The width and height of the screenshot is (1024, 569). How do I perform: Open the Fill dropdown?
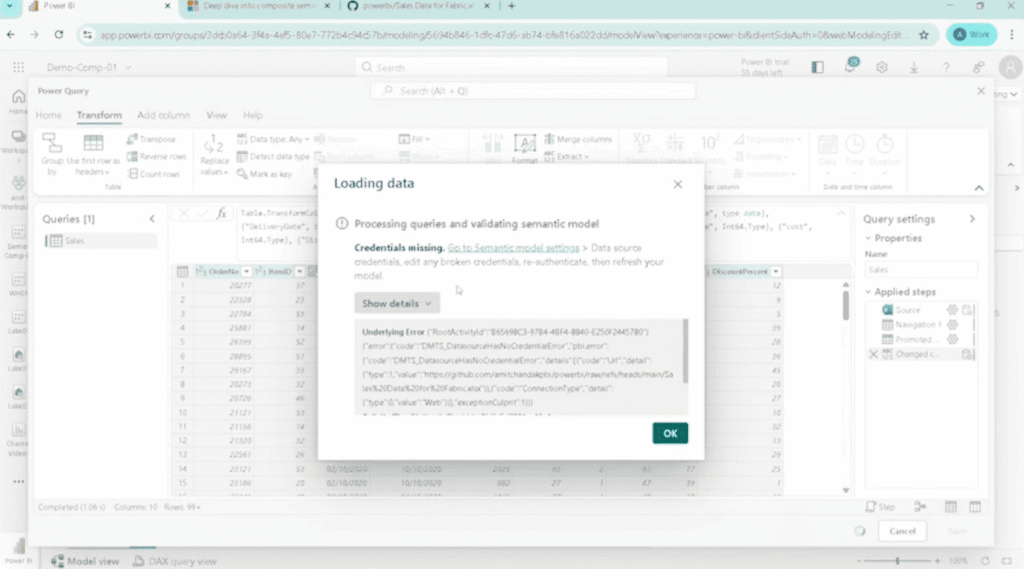pos(414,139)
